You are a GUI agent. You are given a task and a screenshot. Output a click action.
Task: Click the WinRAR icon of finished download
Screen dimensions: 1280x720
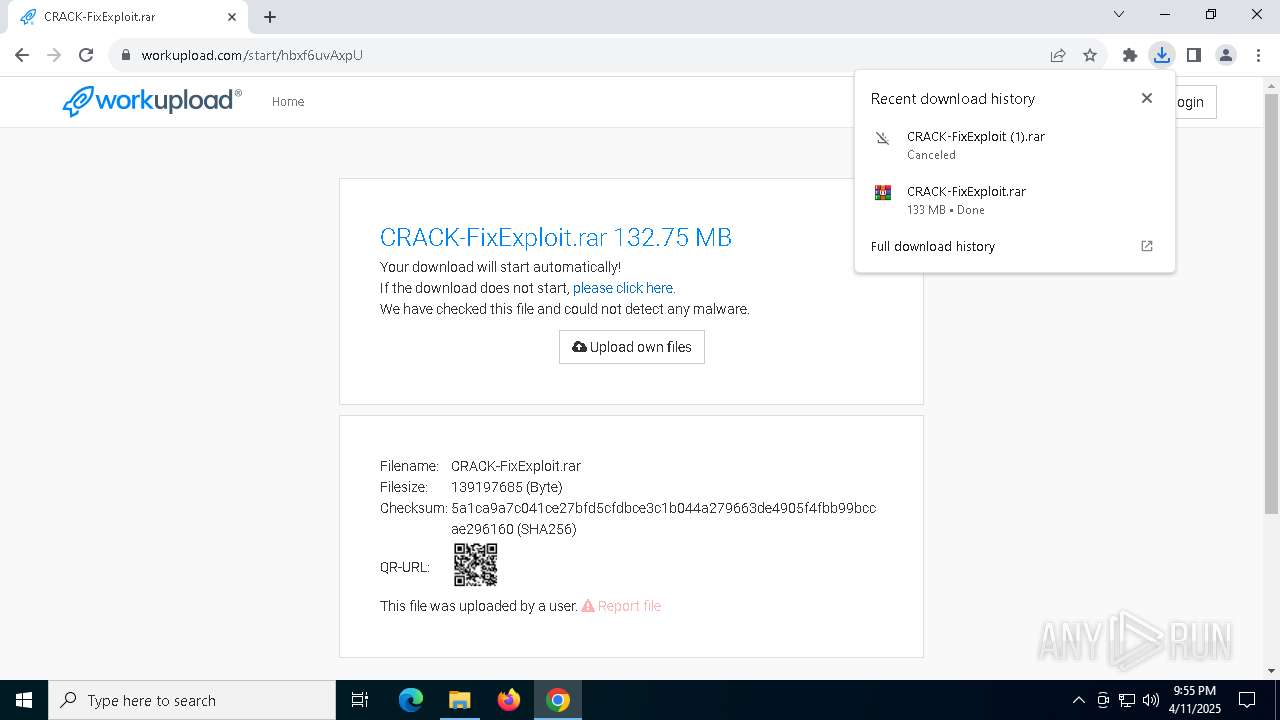882,193
